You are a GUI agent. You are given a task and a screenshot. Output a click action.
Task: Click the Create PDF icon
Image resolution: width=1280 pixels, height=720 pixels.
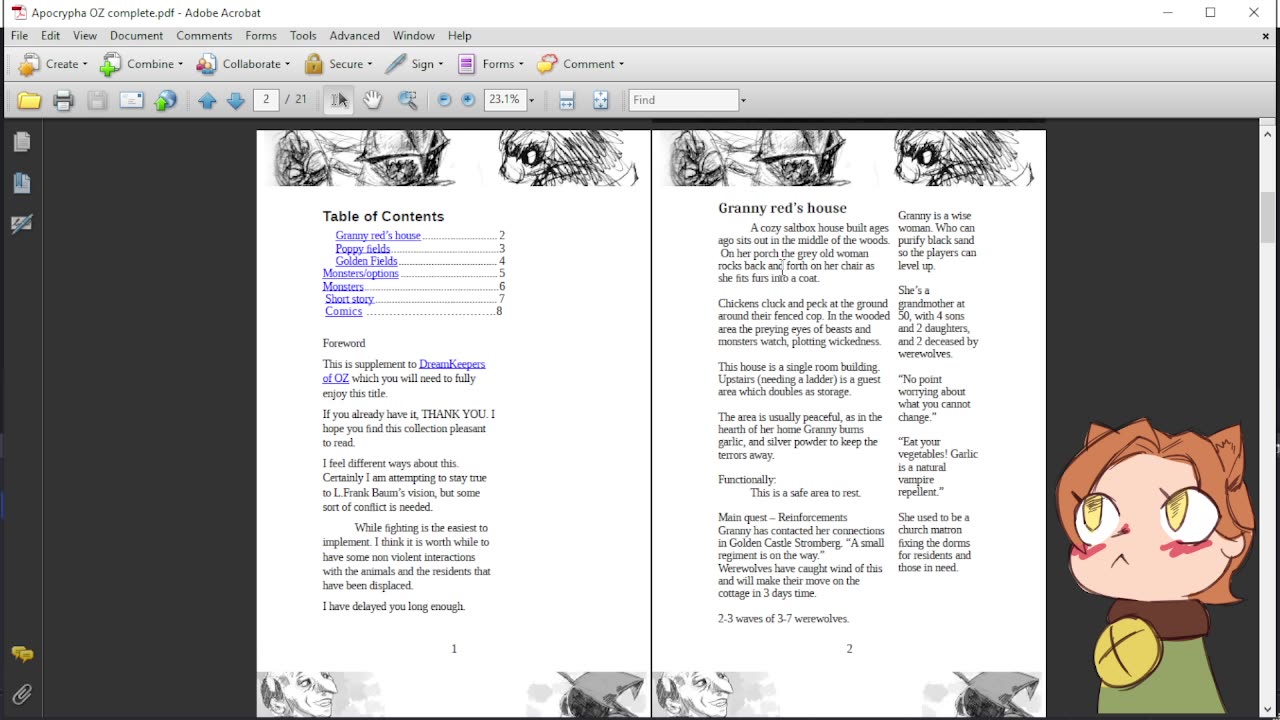click(x=29, y=64)
